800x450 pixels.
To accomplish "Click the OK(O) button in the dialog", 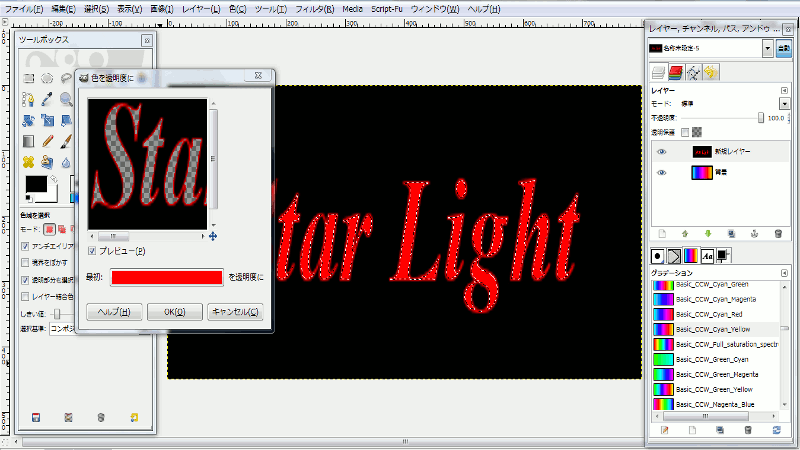I will coord(174,312).
